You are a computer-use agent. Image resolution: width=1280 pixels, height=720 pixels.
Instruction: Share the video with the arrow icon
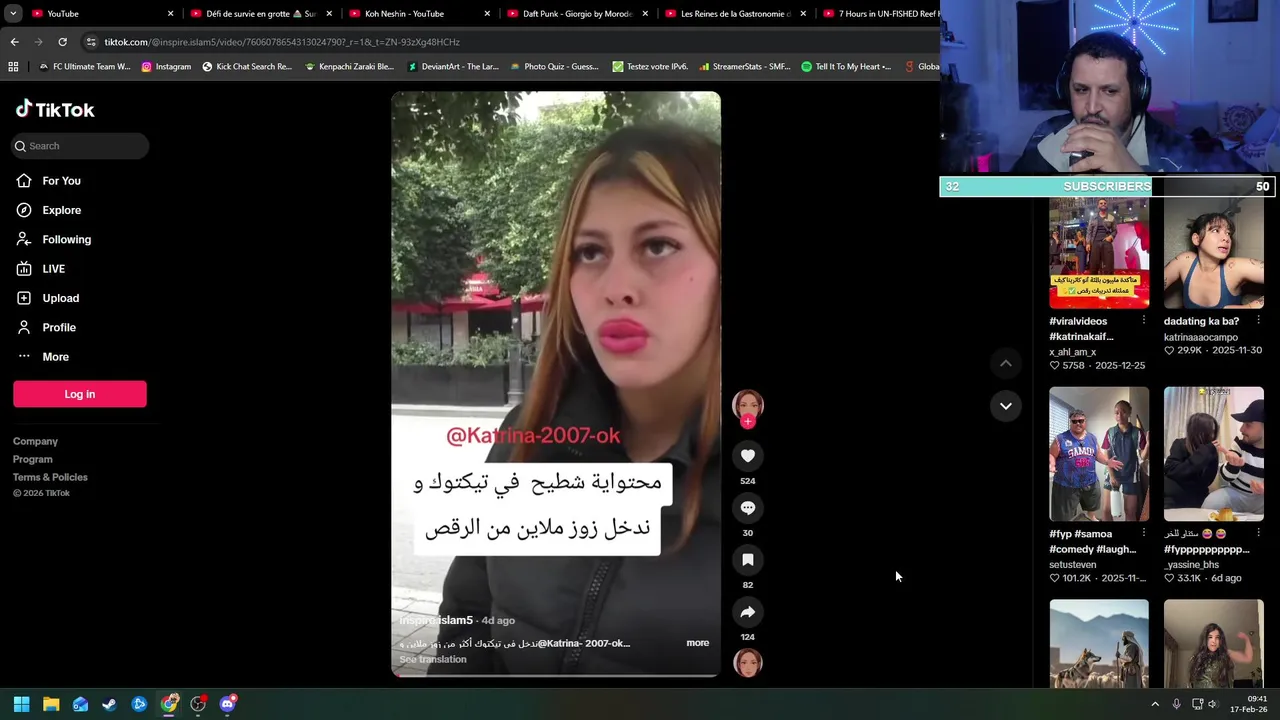click(747, 612)
